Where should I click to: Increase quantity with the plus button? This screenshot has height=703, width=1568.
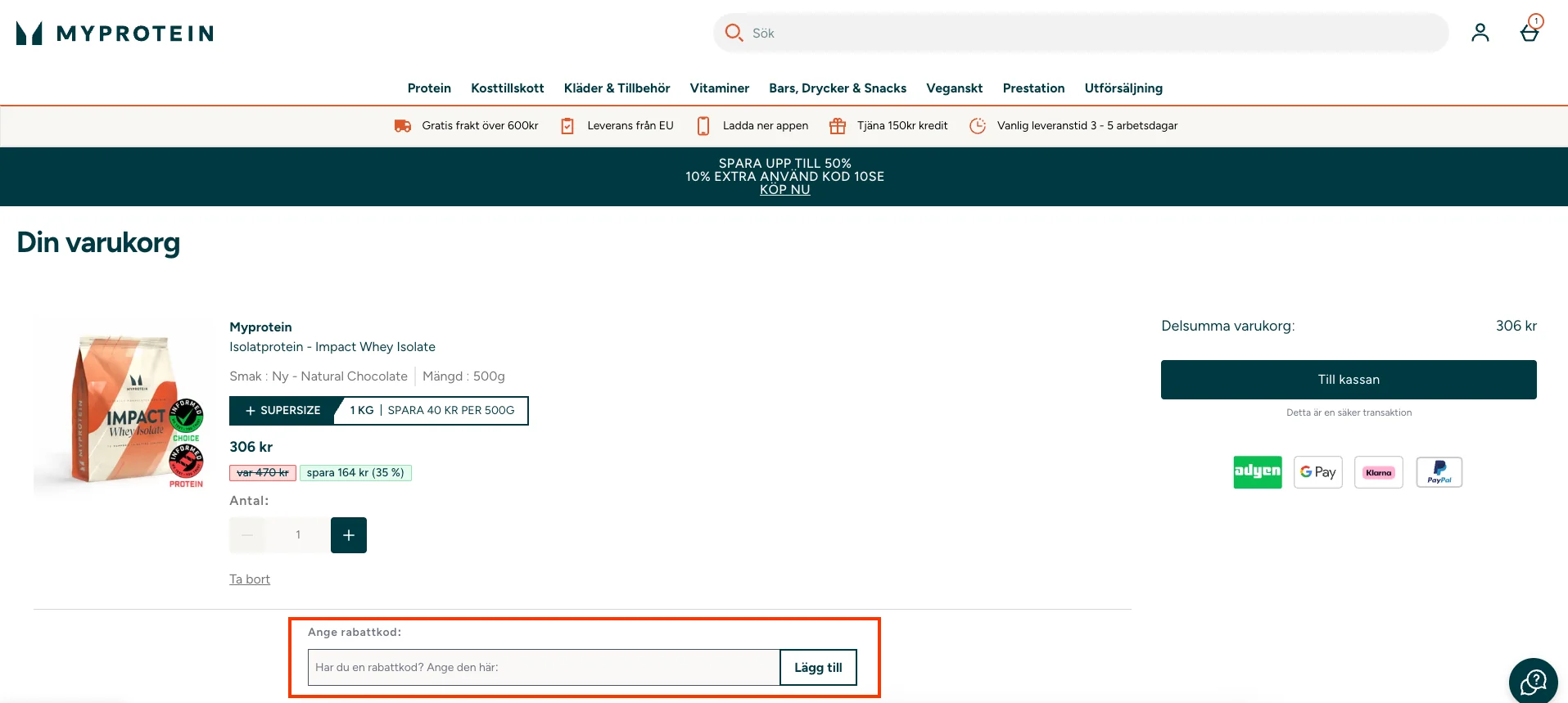click(349, 535)
